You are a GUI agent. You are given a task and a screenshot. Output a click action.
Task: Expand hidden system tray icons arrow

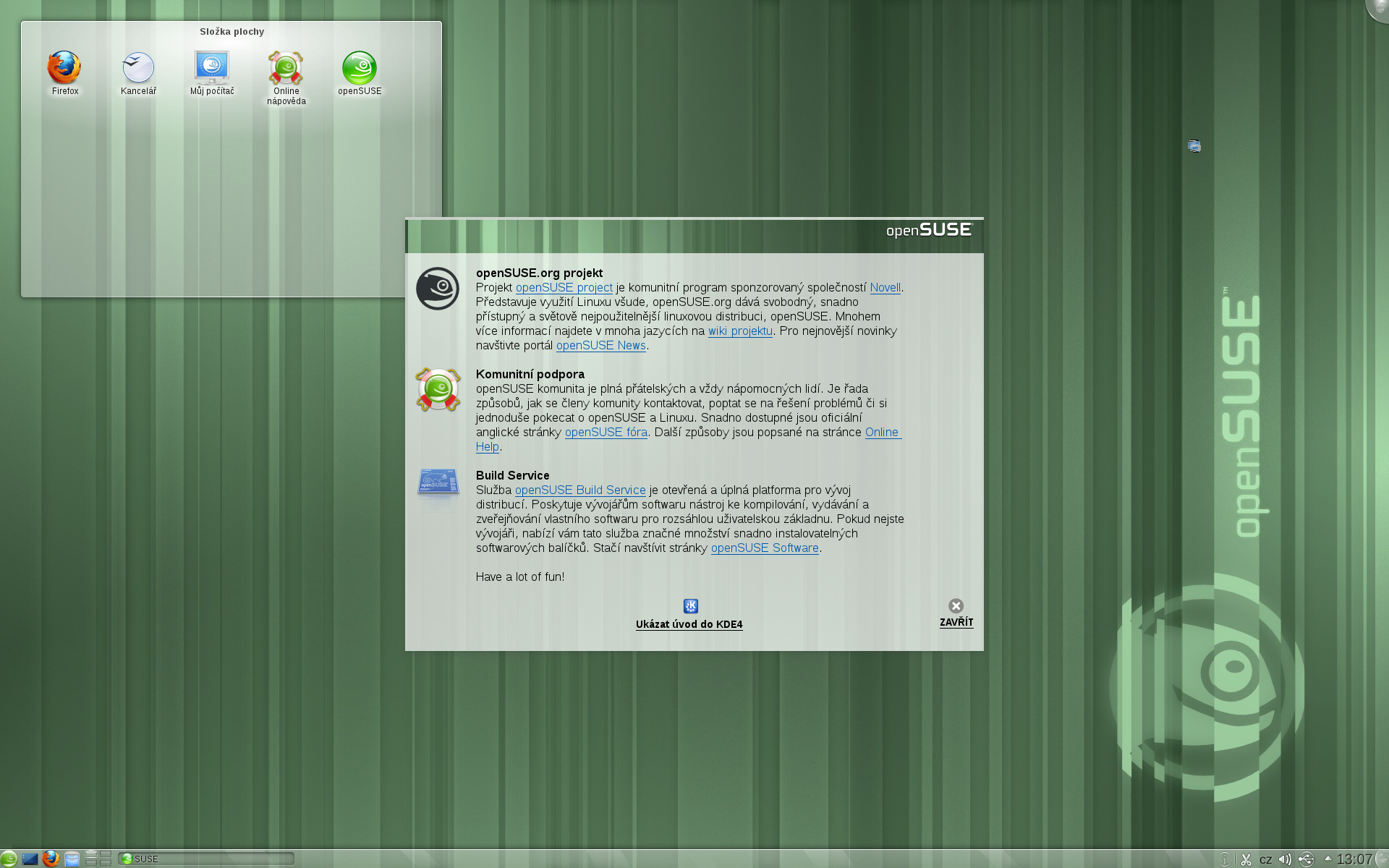pyautogui.click(x=1328, y=859)
